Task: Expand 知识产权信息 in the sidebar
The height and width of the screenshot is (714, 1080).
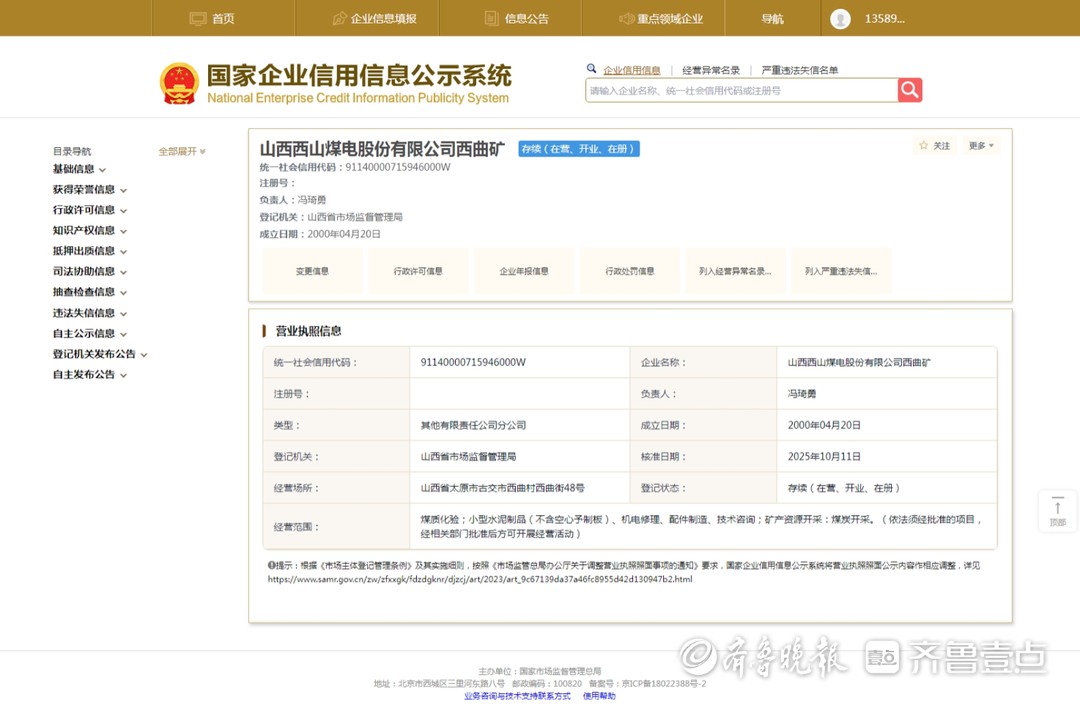Action: [x=90, y=231]
